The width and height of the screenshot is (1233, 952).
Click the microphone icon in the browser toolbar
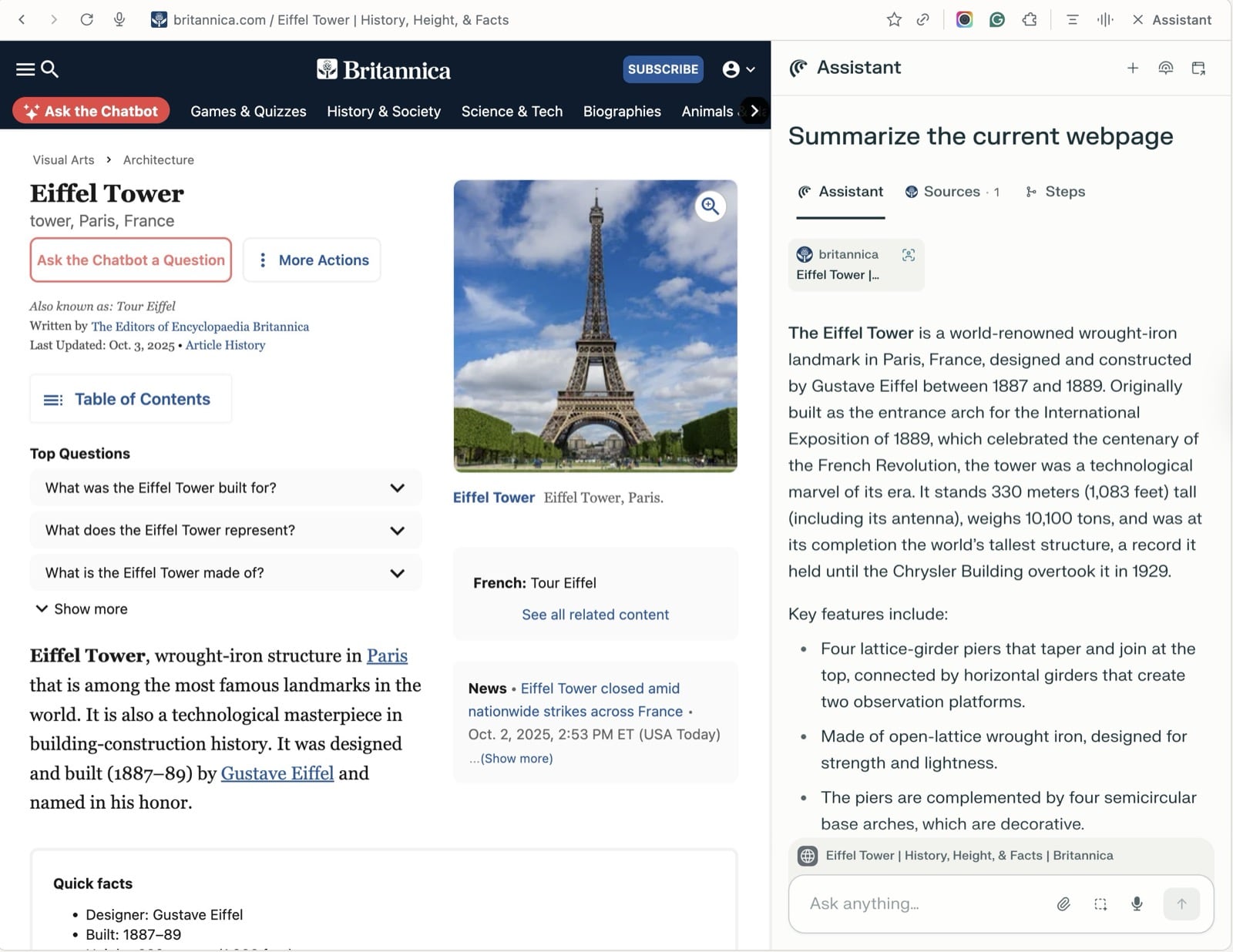[119, 19]
